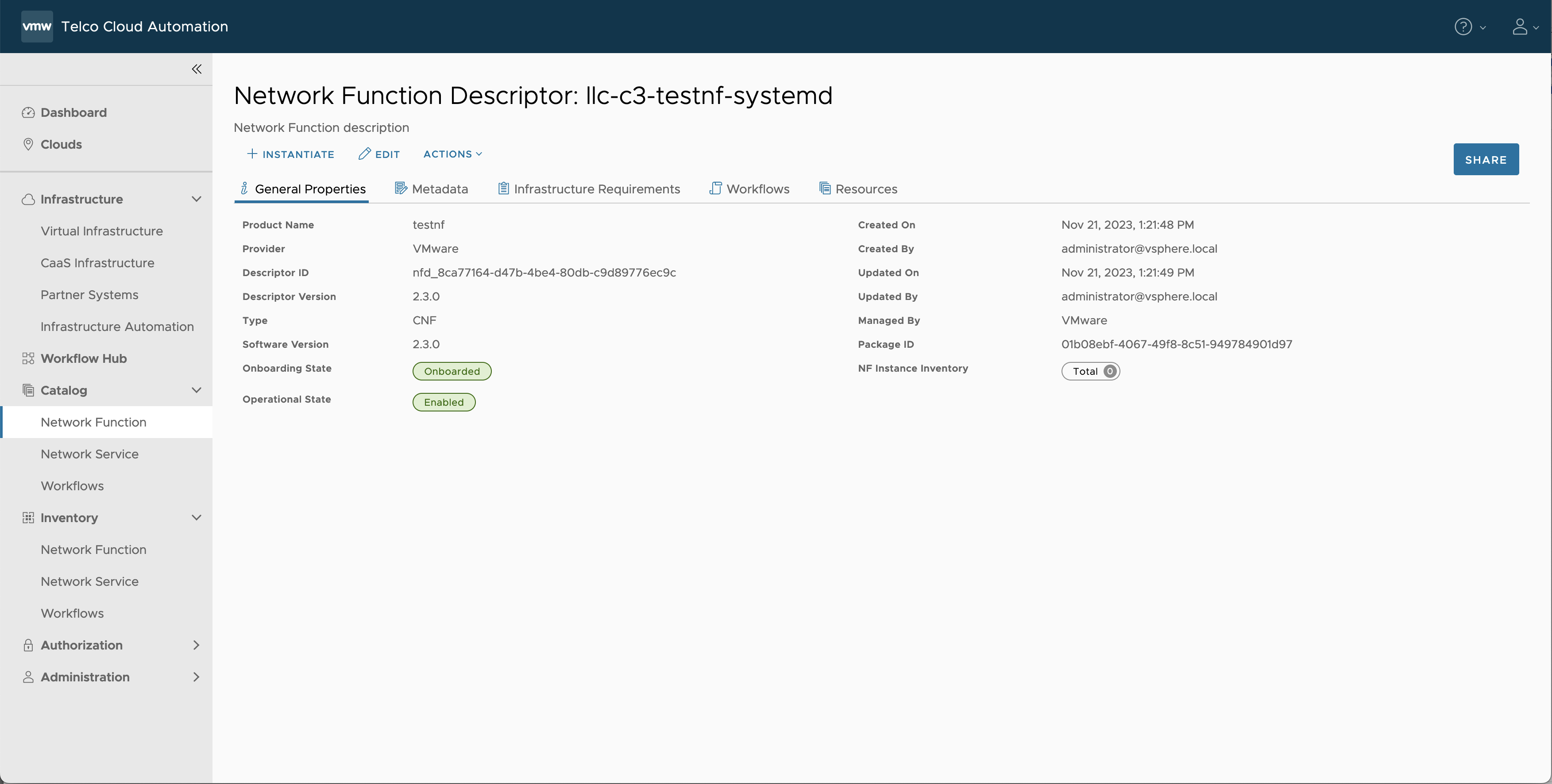Click the Catalog icon in sidebar
Viewport: 1552px width, 784px height.
click(x=27, y=390)
